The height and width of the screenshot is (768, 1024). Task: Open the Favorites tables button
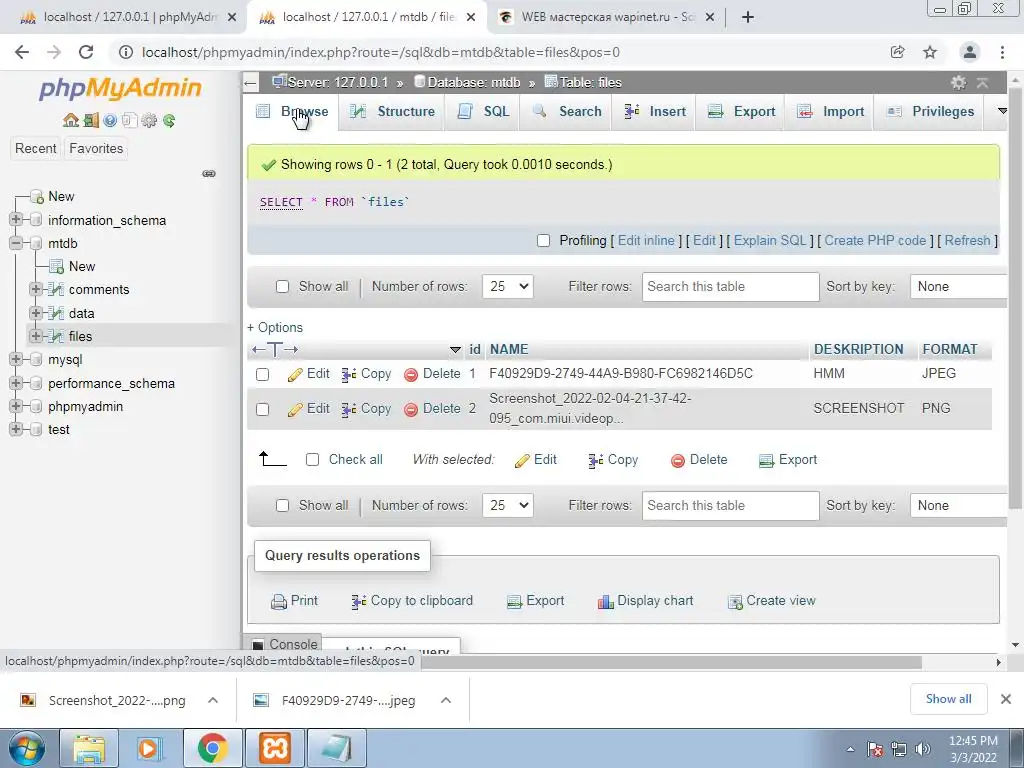pos(96,148)
